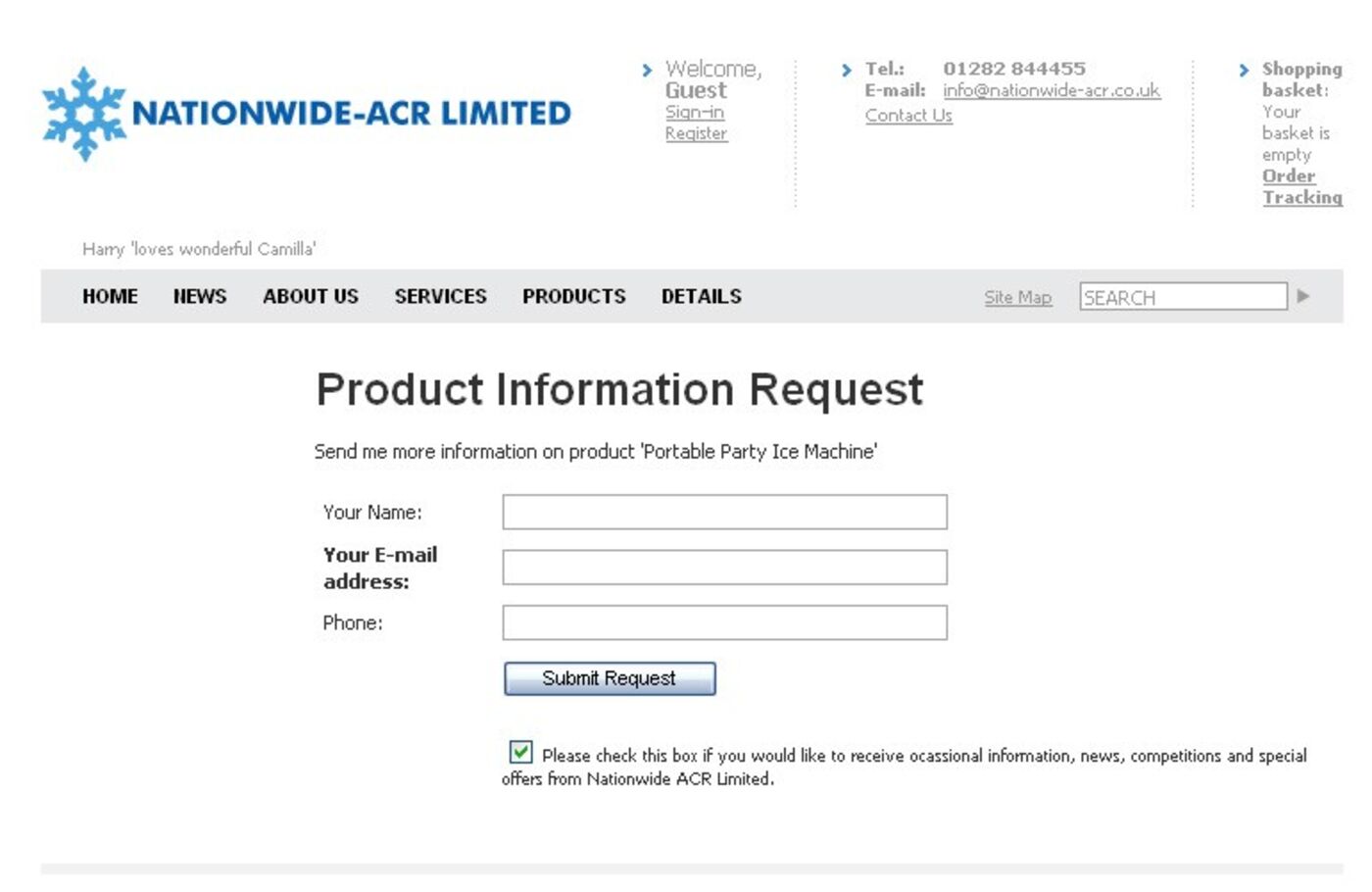Click the Nationwide-ACR snowflake logo
The width and height of the screenshot is (1372, 892).
(x=84, y=114)
